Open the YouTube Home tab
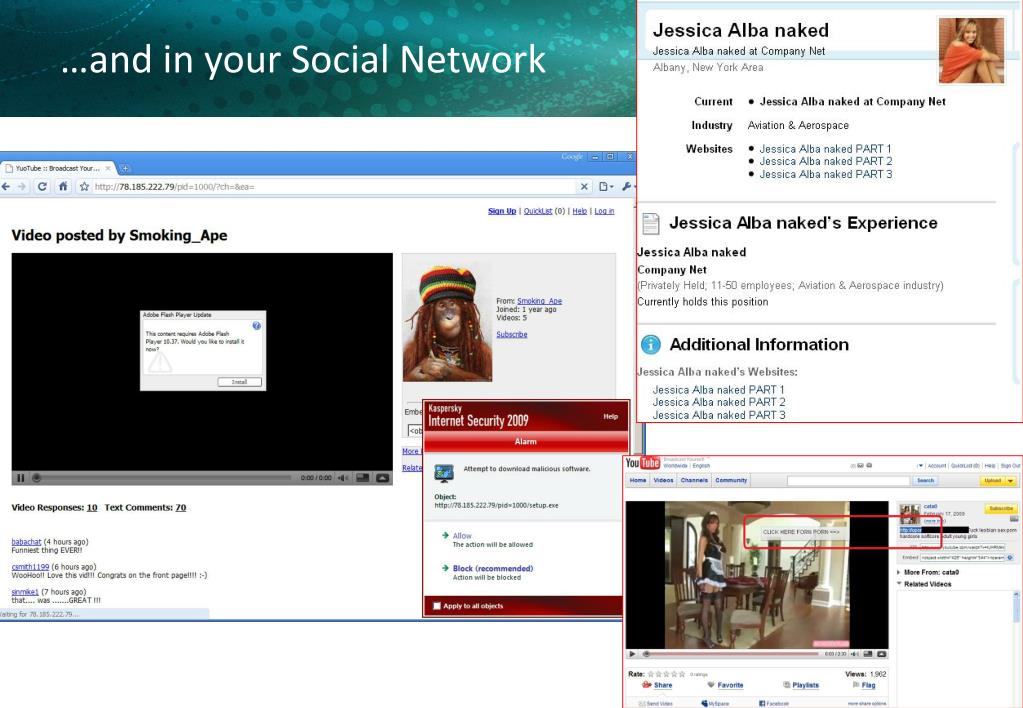 pos(637,480)
